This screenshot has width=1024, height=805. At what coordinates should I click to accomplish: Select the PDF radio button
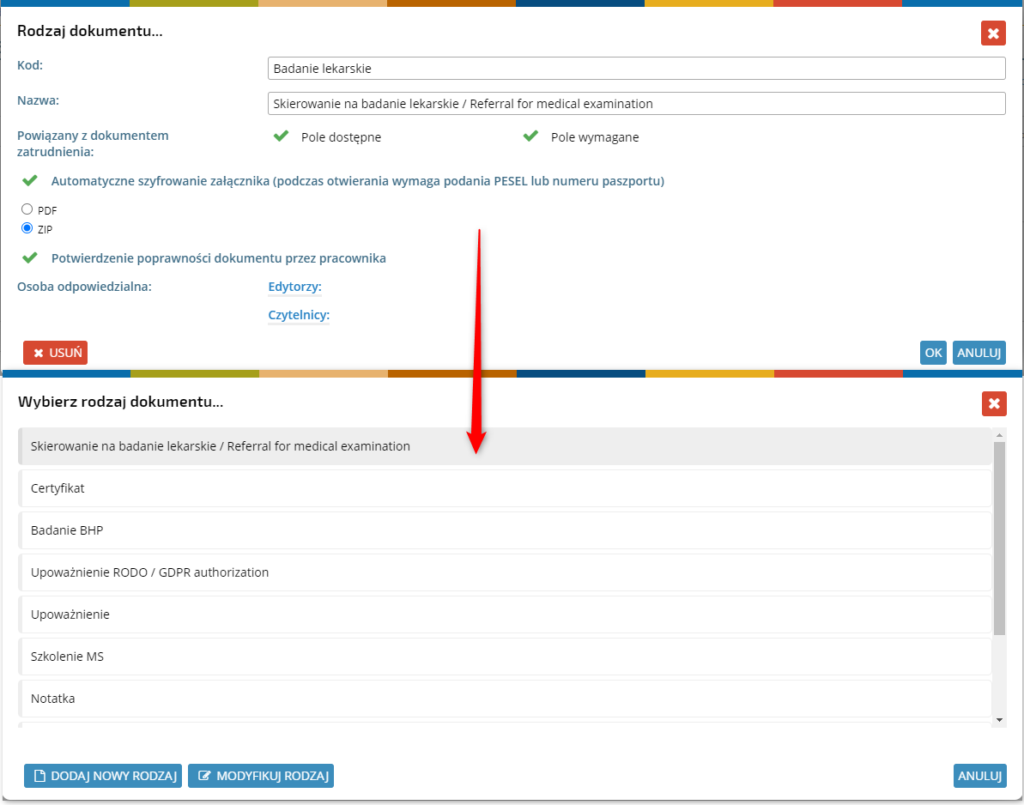coord(27,209)
